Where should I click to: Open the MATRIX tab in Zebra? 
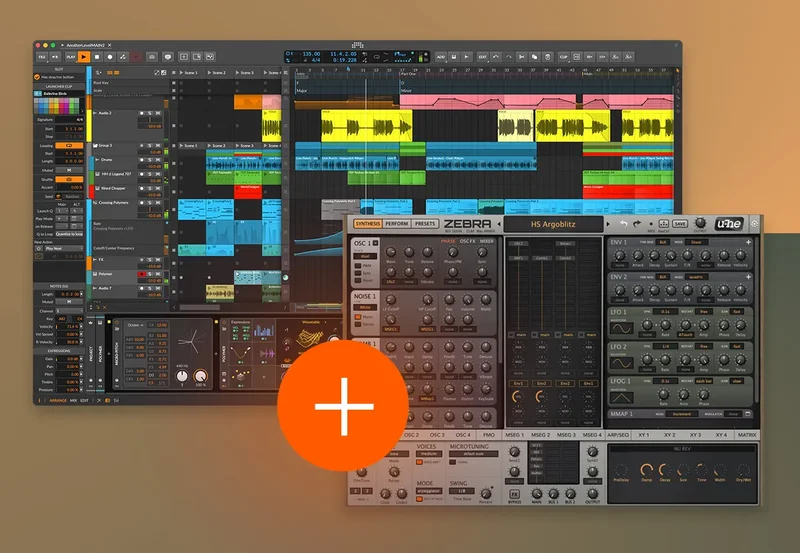coord(747,435)
